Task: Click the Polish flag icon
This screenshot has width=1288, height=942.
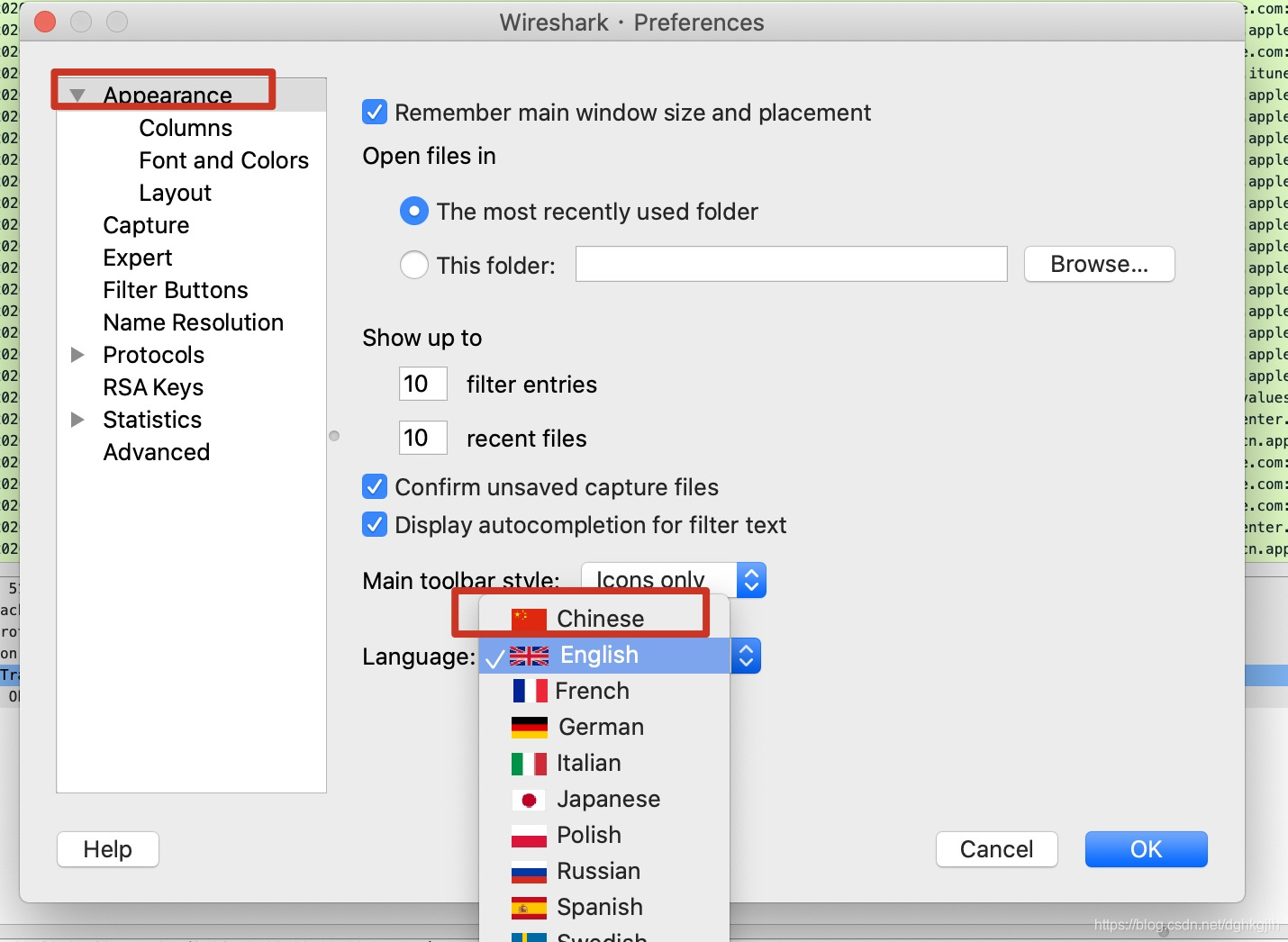Action: 529,836
